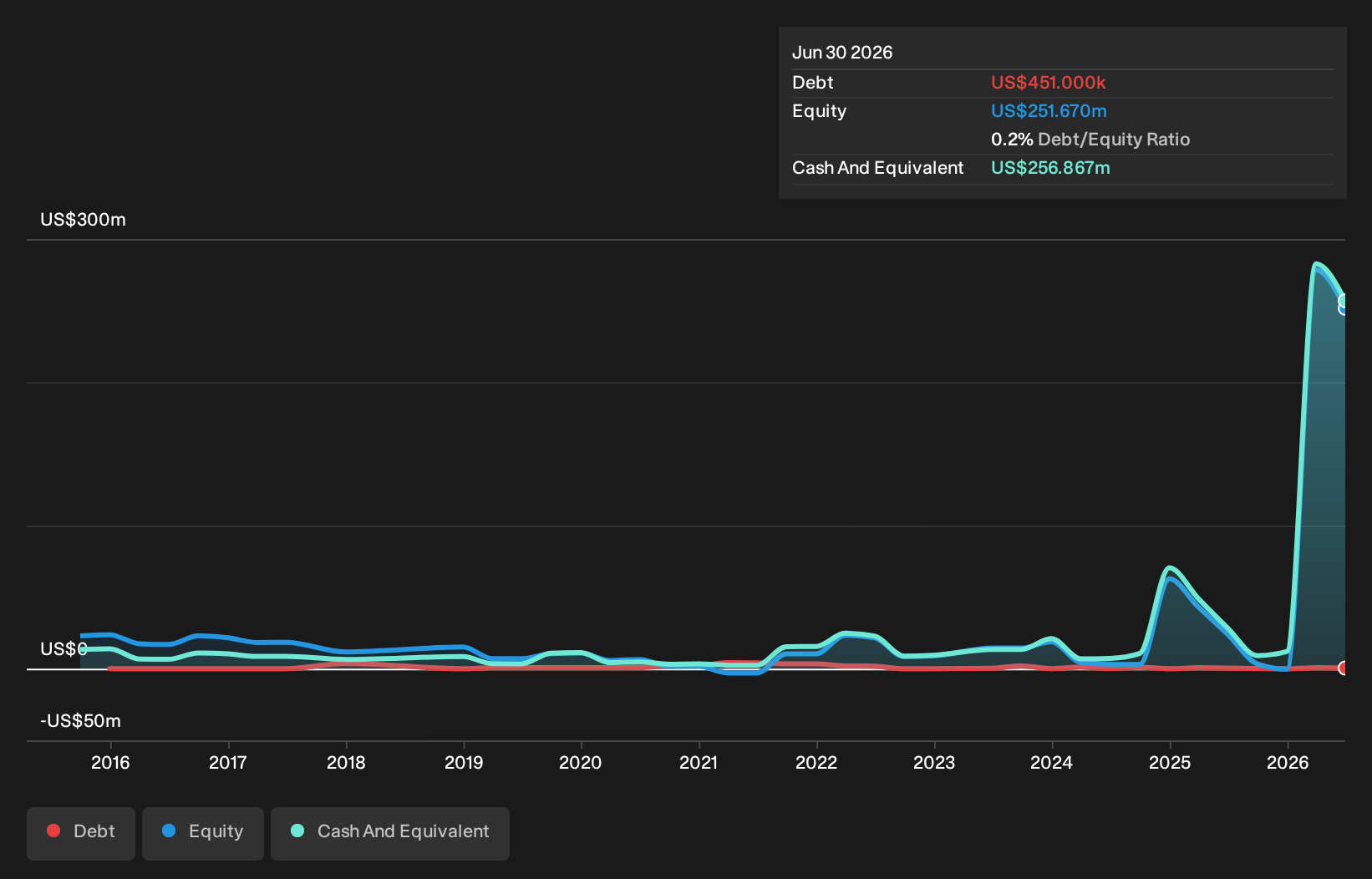Click the 2022 x-axis label
The image size is (1372, 879).
[816, 762]
